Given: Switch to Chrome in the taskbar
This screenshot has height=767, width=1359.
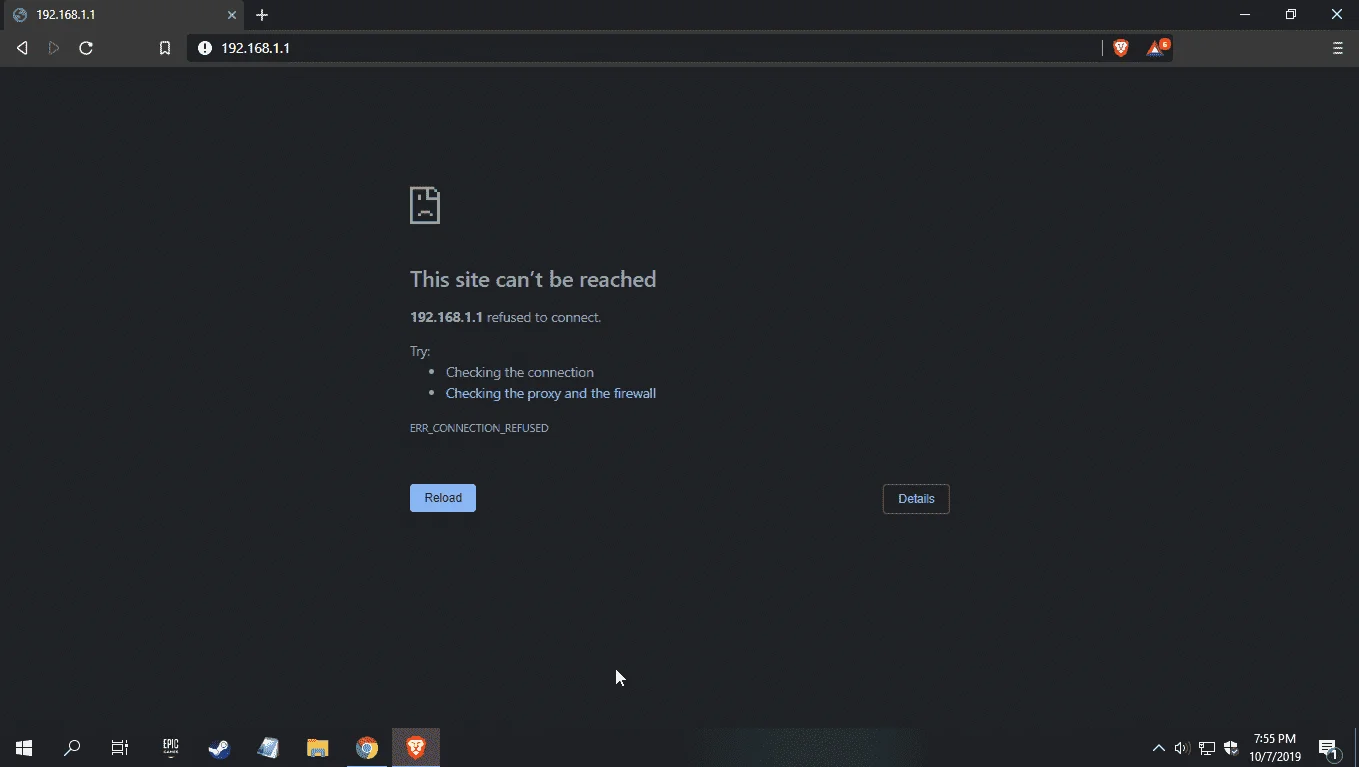Looking at the screenshot, I should (x=367, y=748).
